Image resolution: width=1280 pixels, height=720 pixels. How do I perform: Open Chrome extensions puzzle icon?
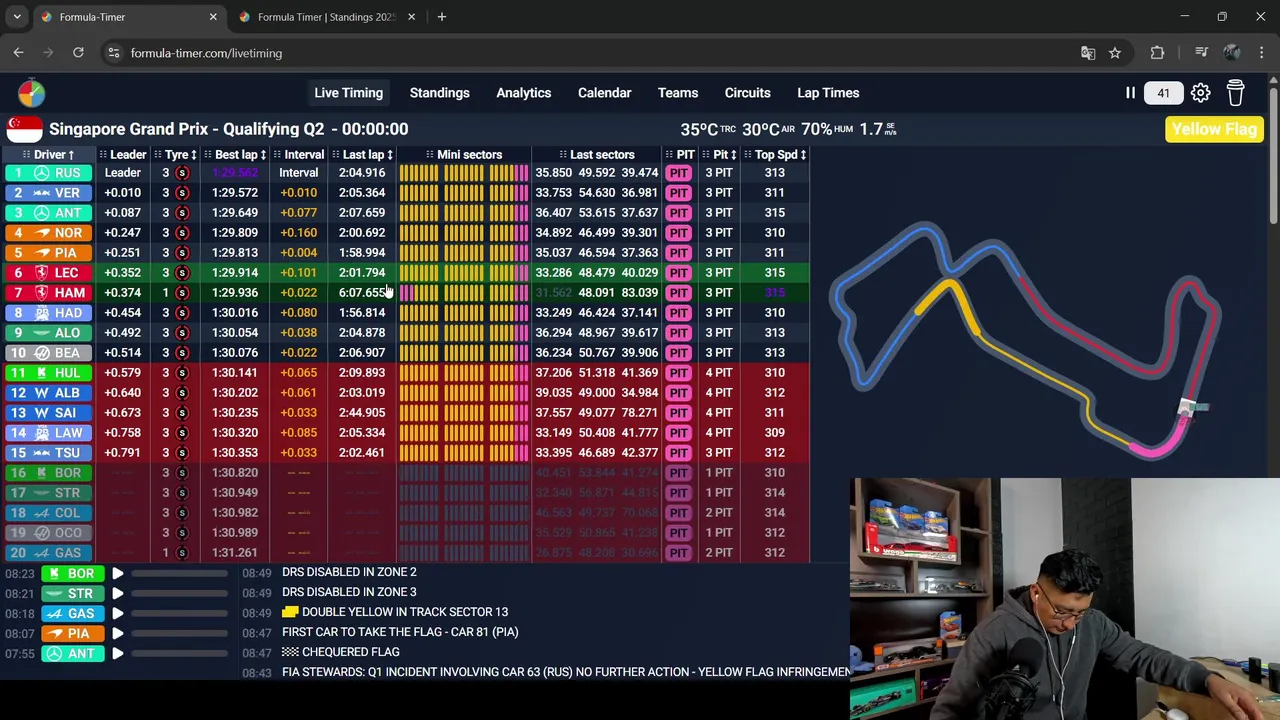[x=1157, y=53]
